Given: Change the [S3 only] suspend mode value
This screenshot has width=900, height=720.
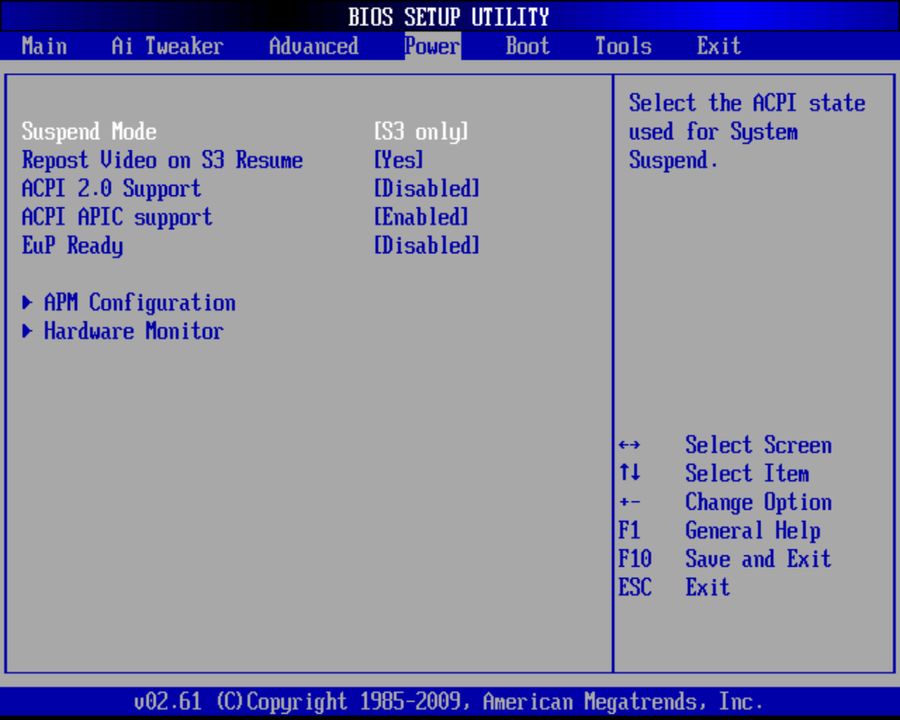Looking at the screenshot, I should (x=421, y=131).
